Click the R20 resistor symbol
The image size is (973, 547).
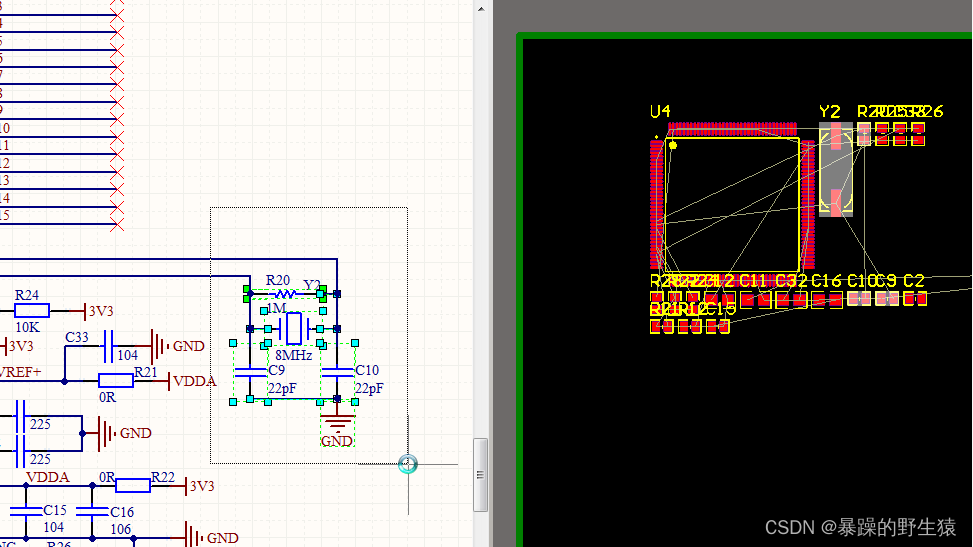click(x=283, y=294)
